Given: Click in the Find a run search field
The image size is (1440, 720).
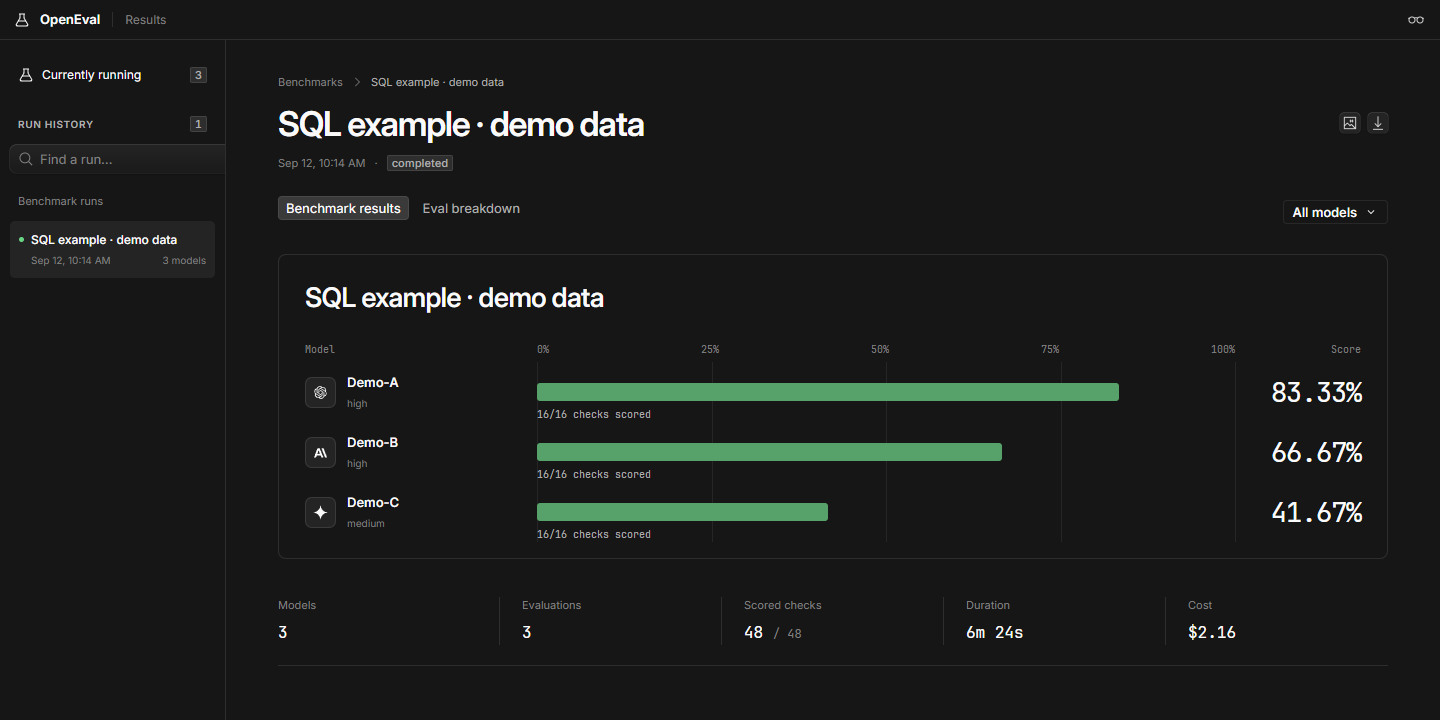Looking at the screenshot, I should 117,159.
